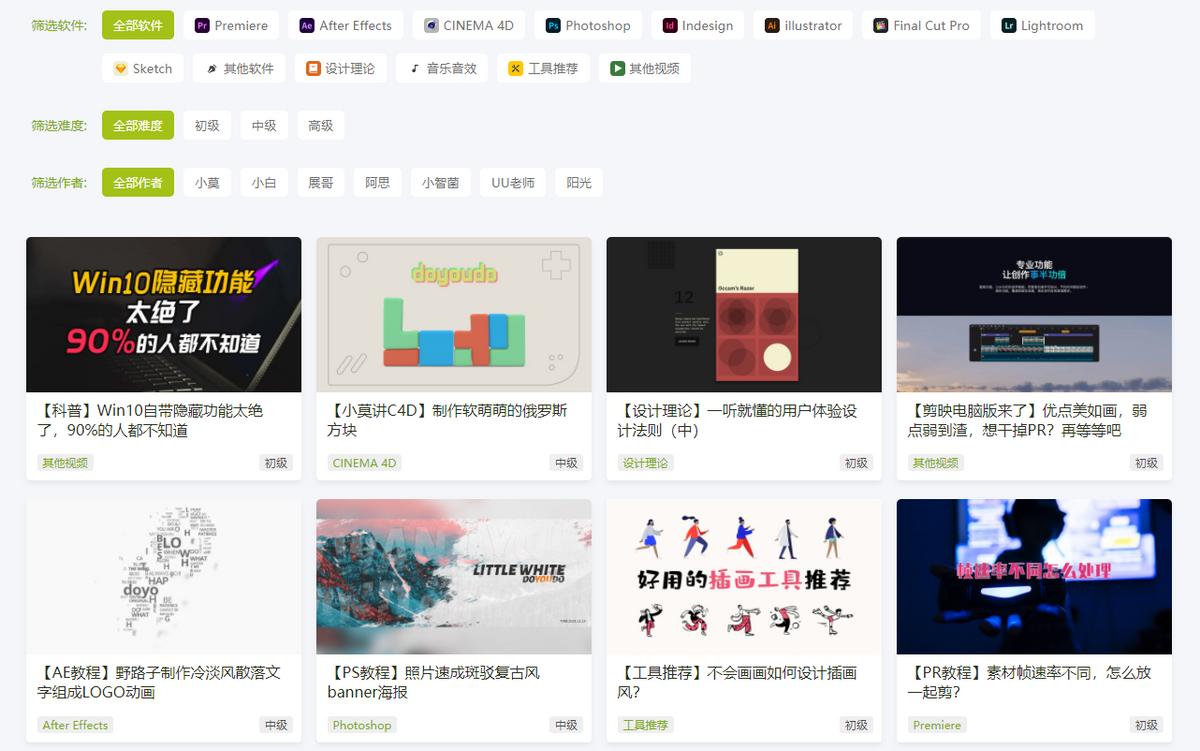Select the 全部软件 filter option
Image resolution: width=1200 pixels, height=751 pixels.
[x=138, y=25]
